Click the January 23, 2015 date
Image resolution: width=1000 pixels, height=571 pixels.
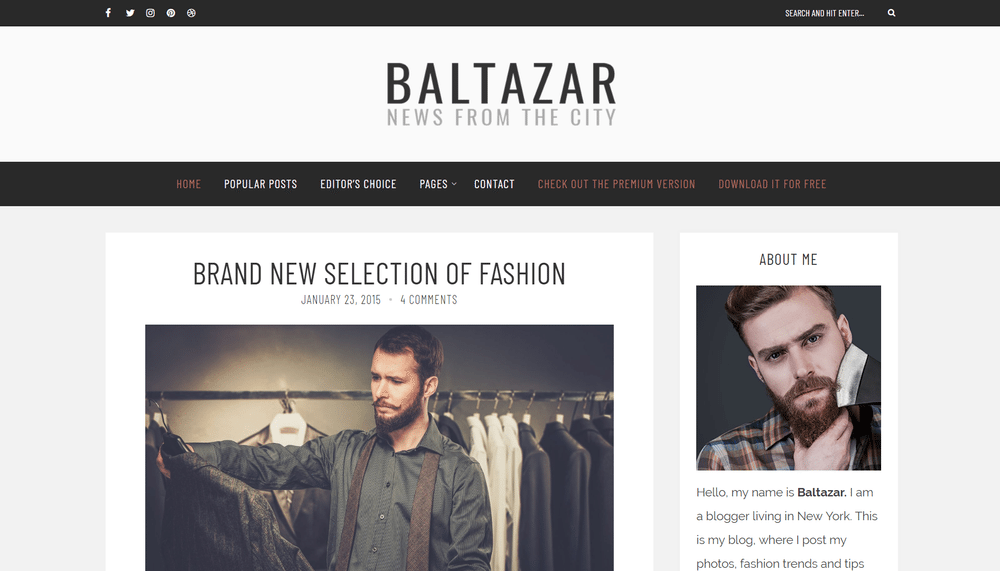click(341, 299)
